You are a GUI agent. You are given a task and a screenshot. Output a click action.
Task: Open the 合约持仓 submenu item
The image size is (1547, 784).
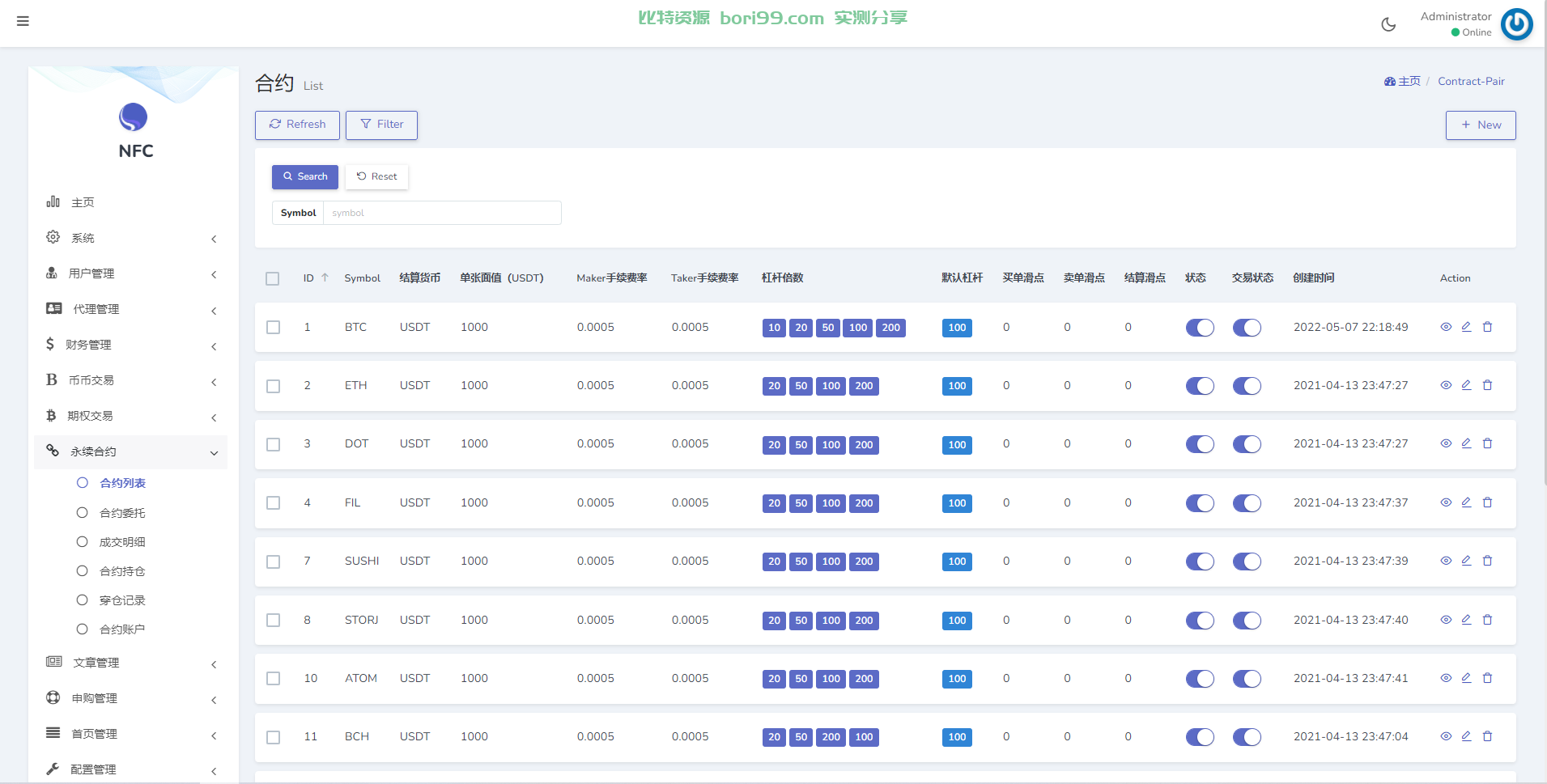pos(122,571)
